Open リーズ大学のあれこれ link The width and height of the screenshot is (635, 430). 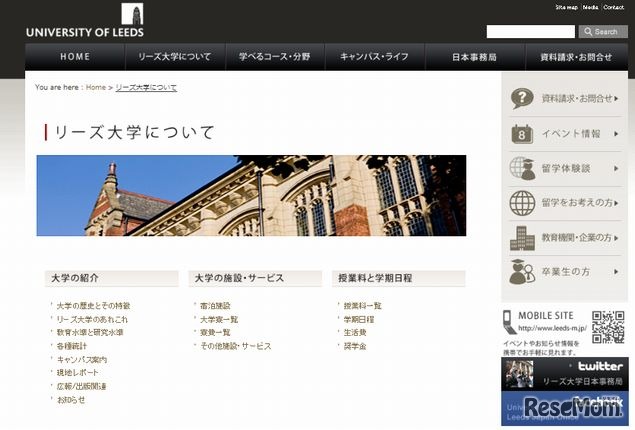tap(92, 319)
